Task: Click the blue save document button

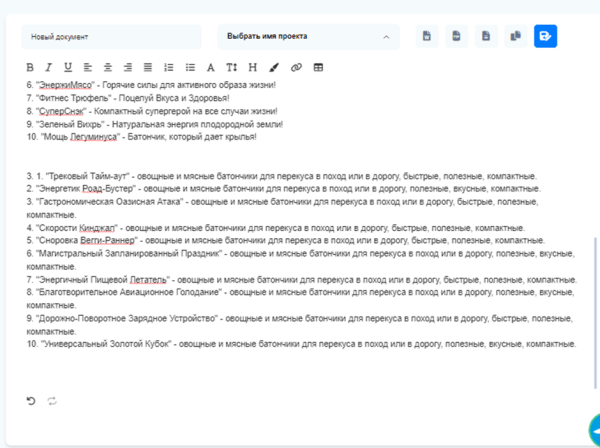Action: [x=545, y=37]
